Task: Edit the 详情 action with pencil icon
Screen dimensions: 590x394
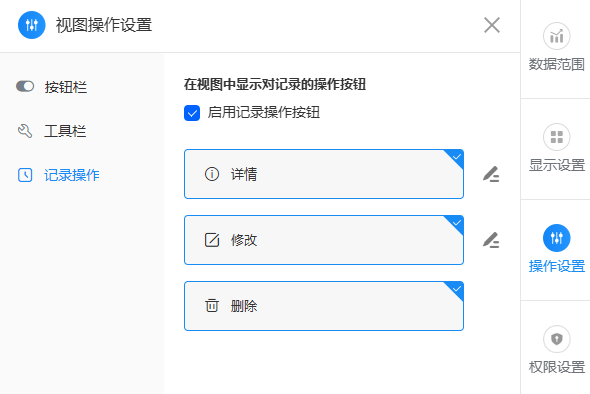Action: pyautogui.click(x=491, y=174)
